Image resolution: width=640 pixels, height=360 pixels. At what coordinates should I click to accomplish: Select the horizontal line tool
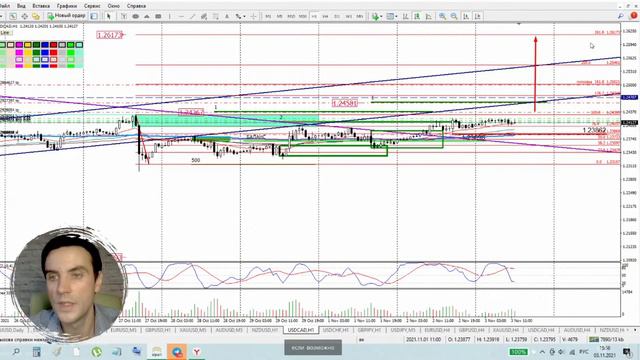coord(181,16)
